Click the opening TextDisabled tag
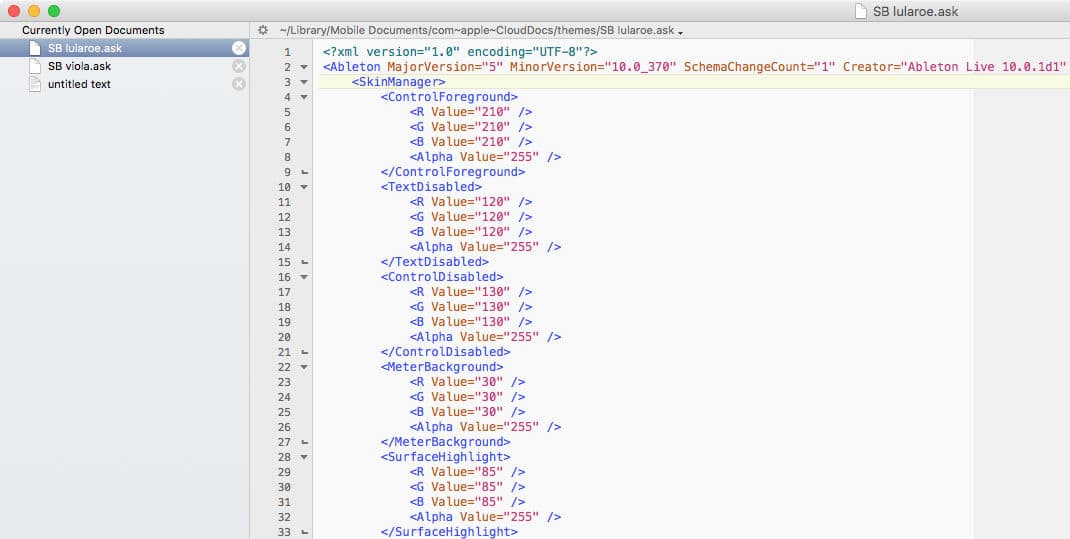 (431, 187)
